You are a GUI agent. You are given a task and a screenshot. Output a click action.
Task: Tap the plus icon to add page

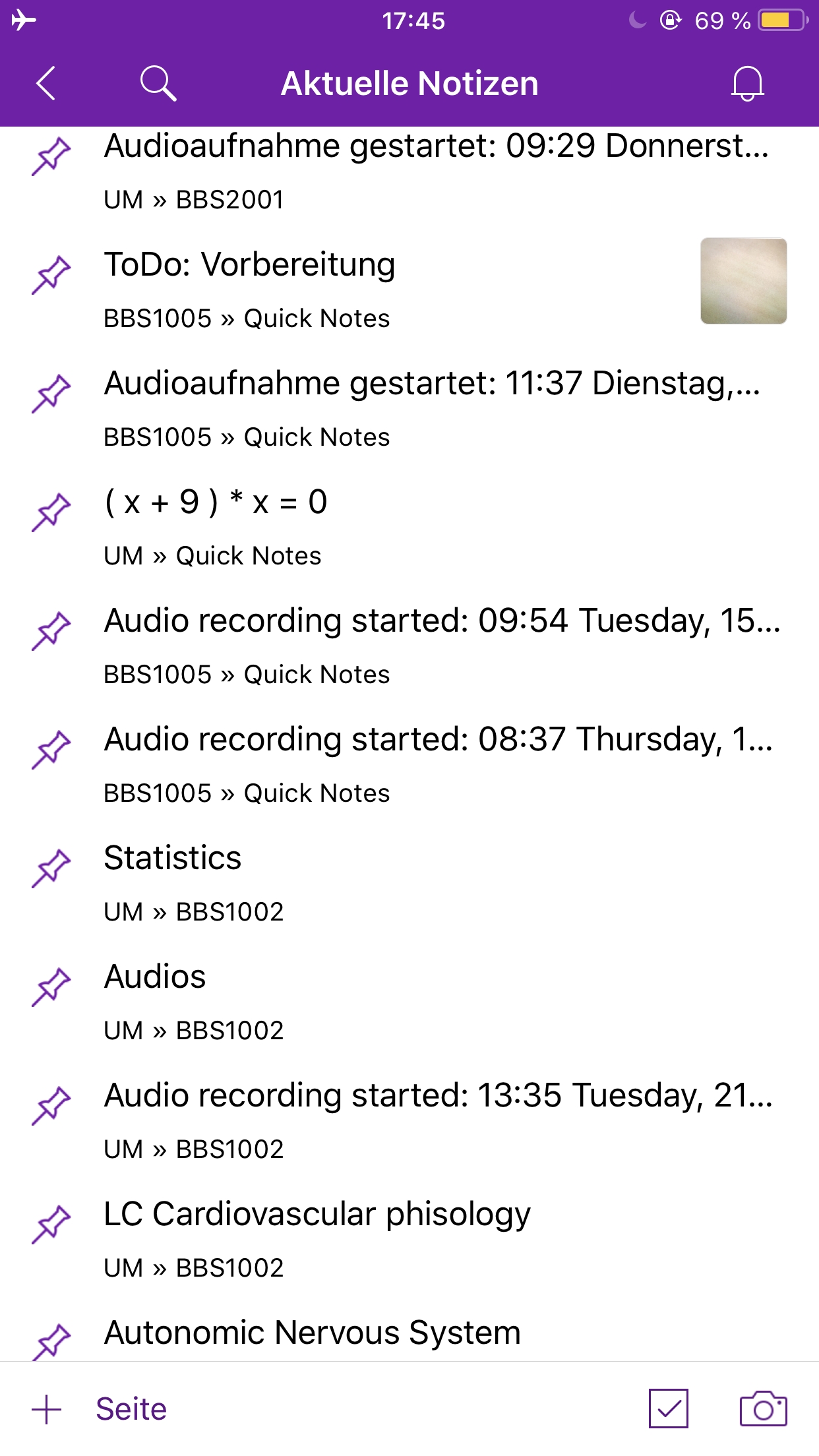tap(47, 1409)
